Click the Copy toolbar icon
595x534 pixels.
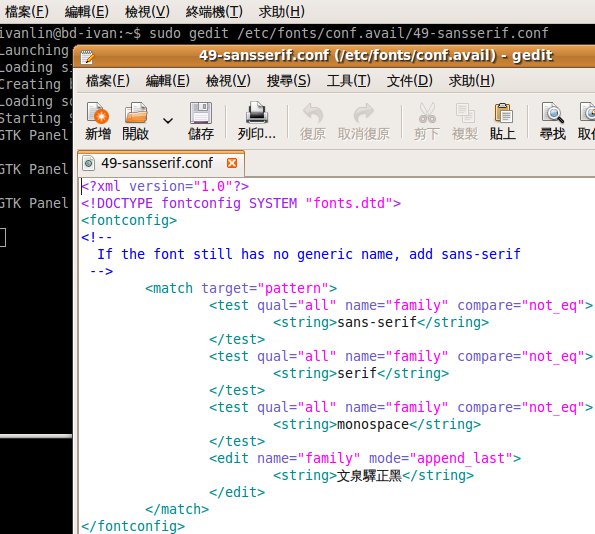click(465, 113)
